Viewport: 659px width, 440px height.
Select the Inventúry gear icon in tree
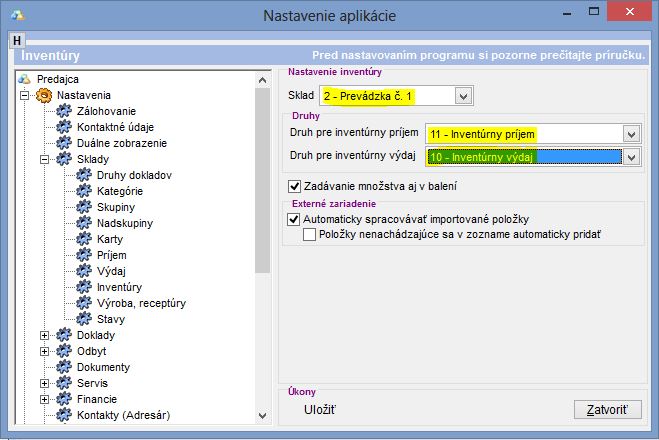pos(84,287)
